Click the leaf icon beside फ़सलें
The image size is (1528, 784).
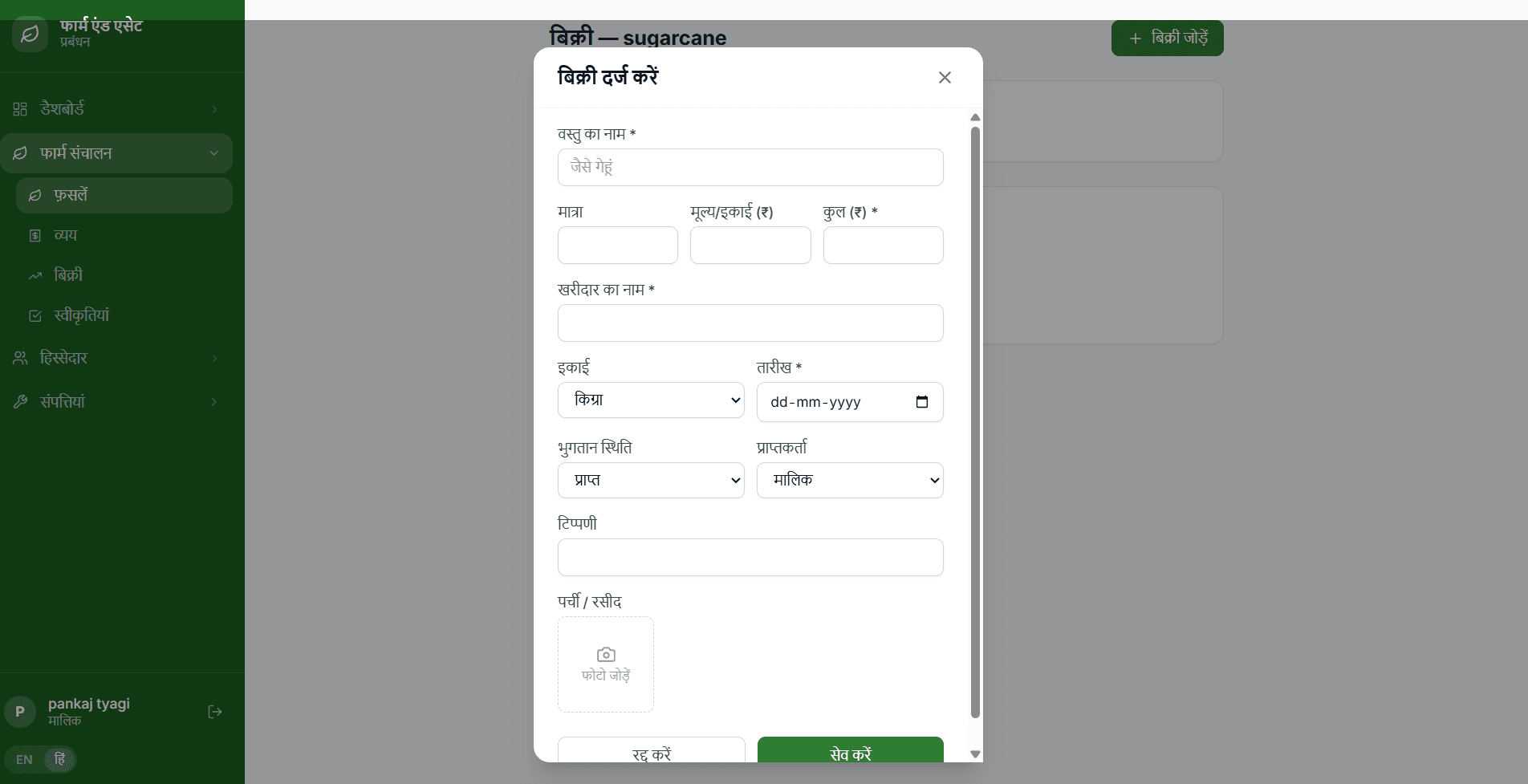pyautogui.click(x=35, y=196)
